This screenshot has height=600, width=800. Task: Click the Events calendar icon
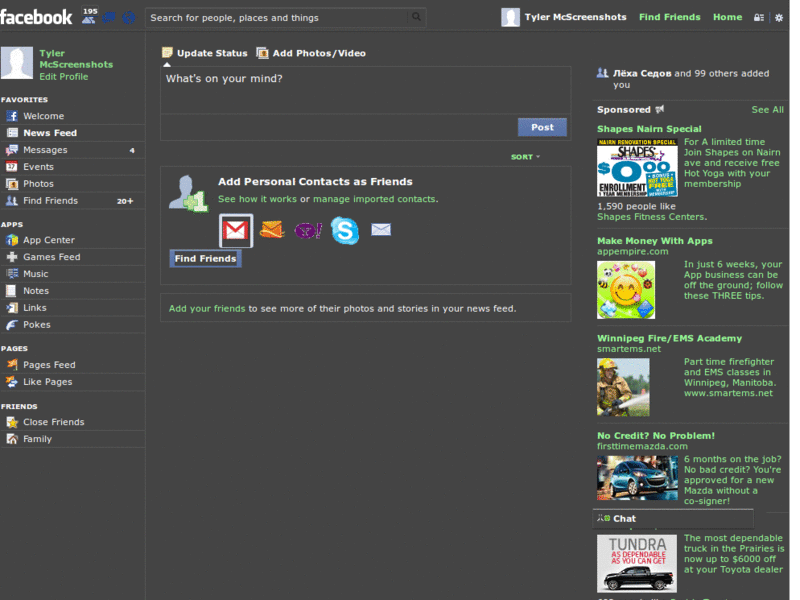point(12,167)
